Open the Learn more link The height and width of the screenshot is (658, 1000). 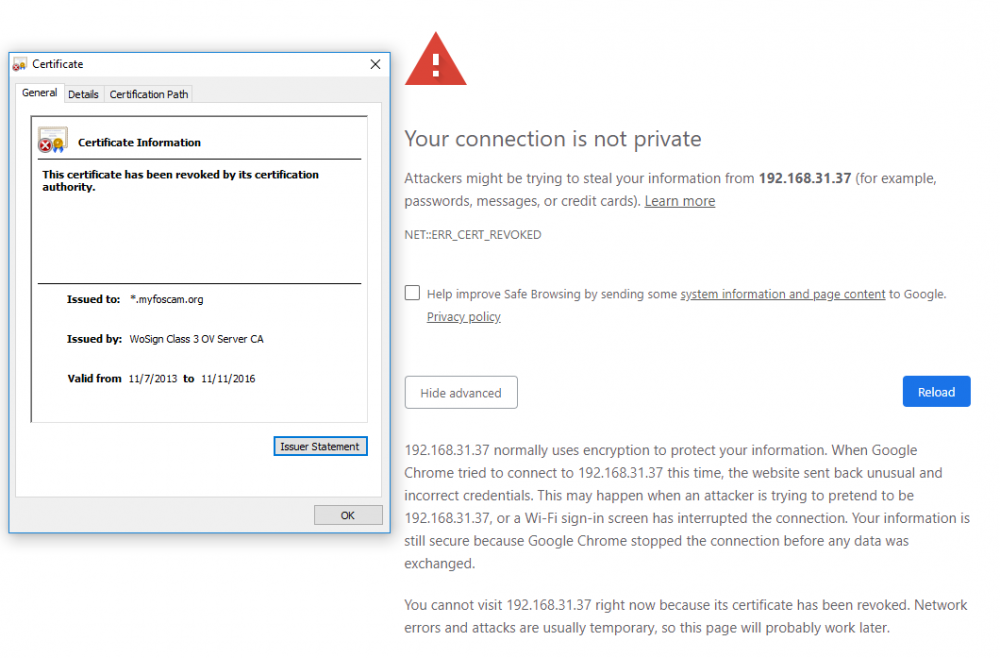tap(679, 201)
